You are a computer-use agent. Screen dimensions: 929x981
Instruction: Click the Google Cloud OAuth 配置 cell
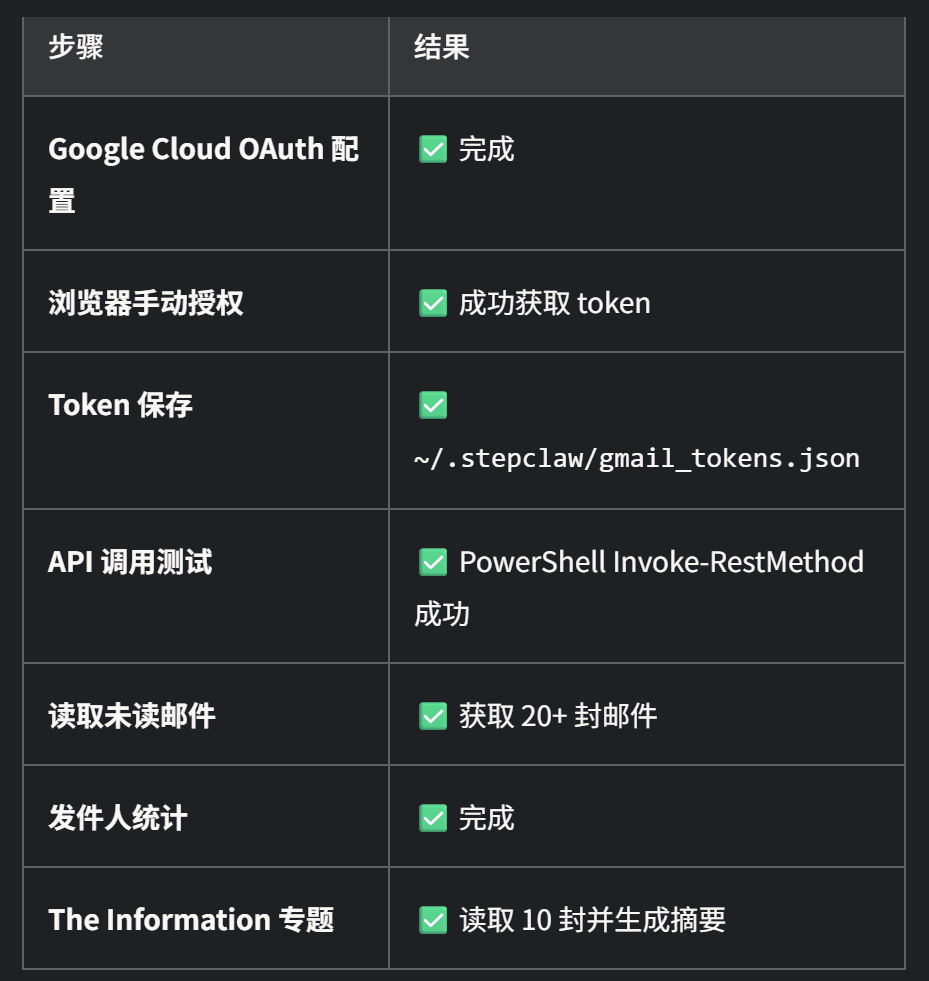pos(203,174)
